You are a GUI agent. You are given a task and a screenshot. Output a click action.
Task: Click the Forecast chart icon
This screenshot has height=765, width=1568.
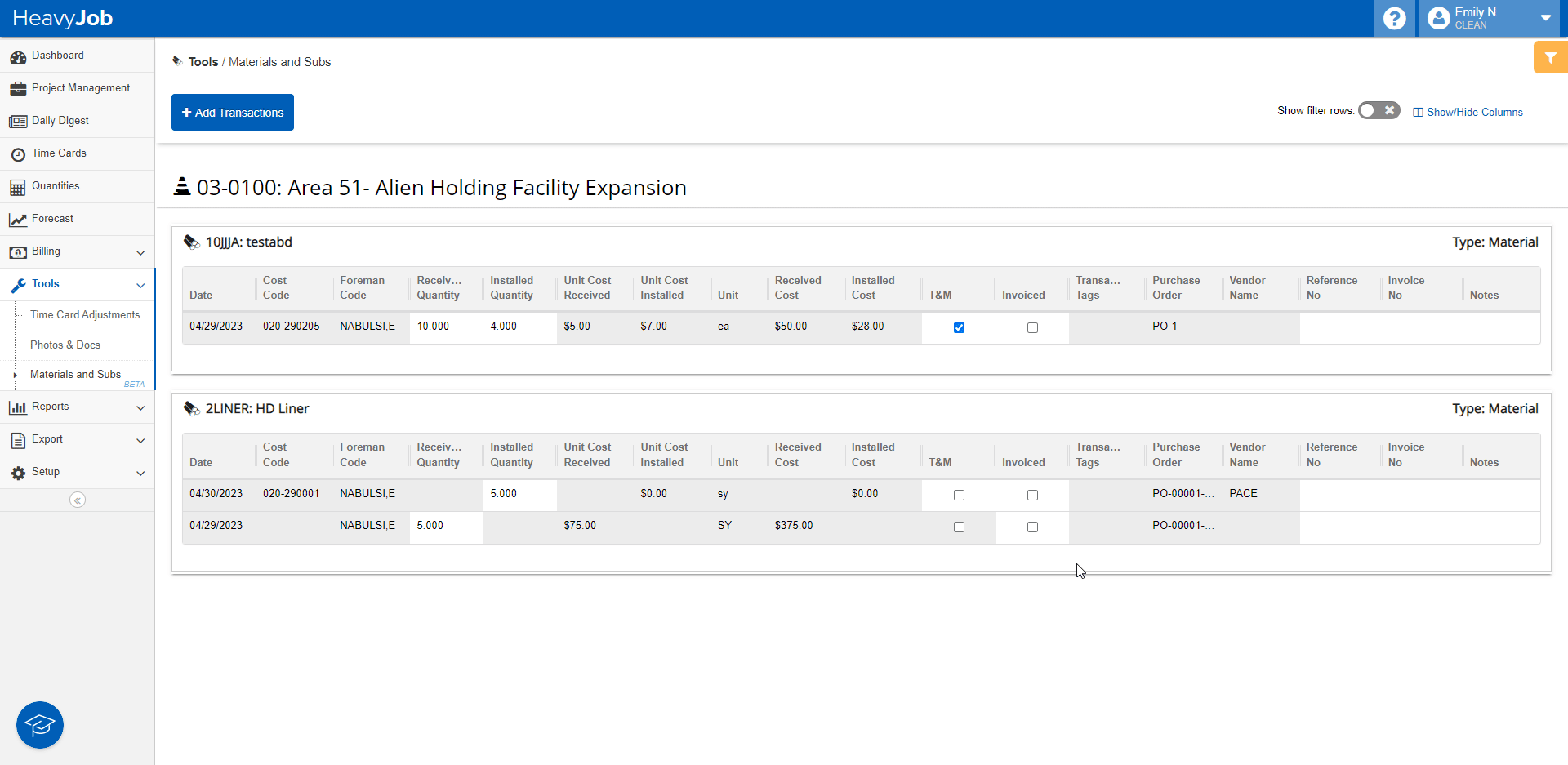pyautogui.click(x=18, y=220)
